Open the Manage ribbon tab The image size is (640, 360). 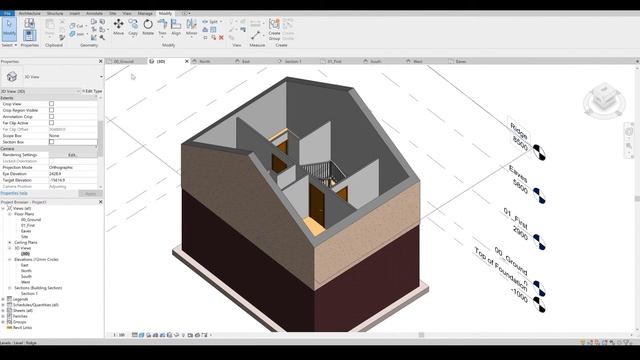144,13
